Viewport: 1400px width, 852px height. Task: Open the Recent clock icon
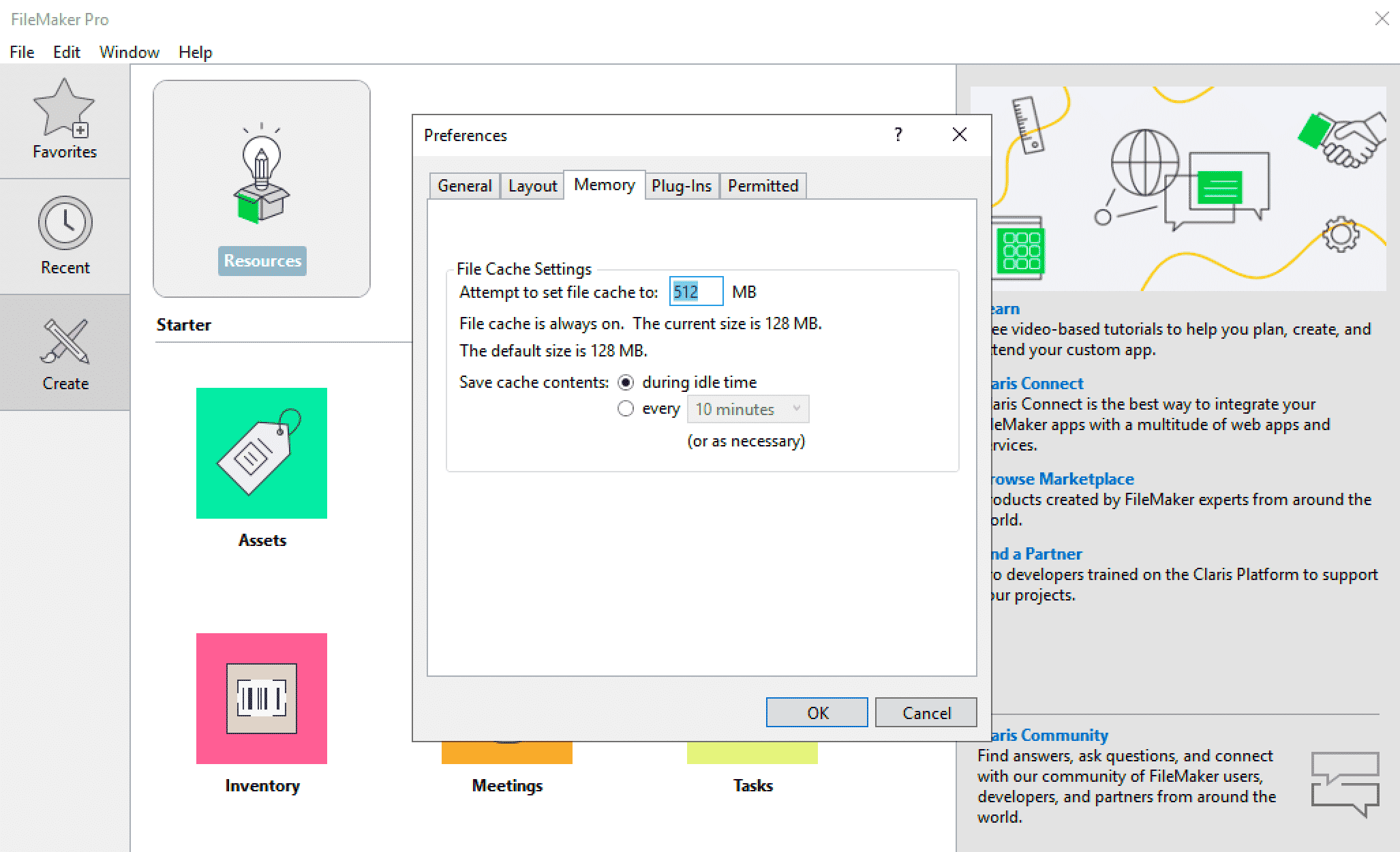pyautogui.click(x=65, y=223)
